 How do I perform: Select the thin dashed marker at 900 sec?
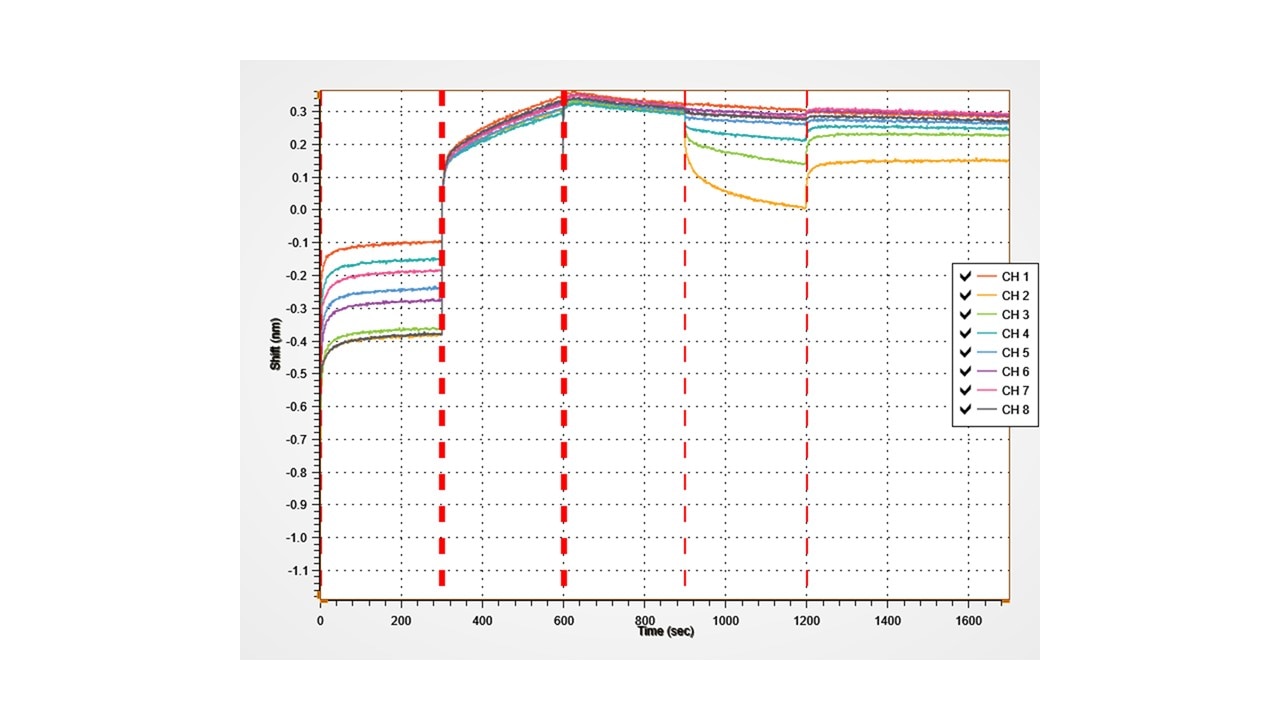click(685, 450)
